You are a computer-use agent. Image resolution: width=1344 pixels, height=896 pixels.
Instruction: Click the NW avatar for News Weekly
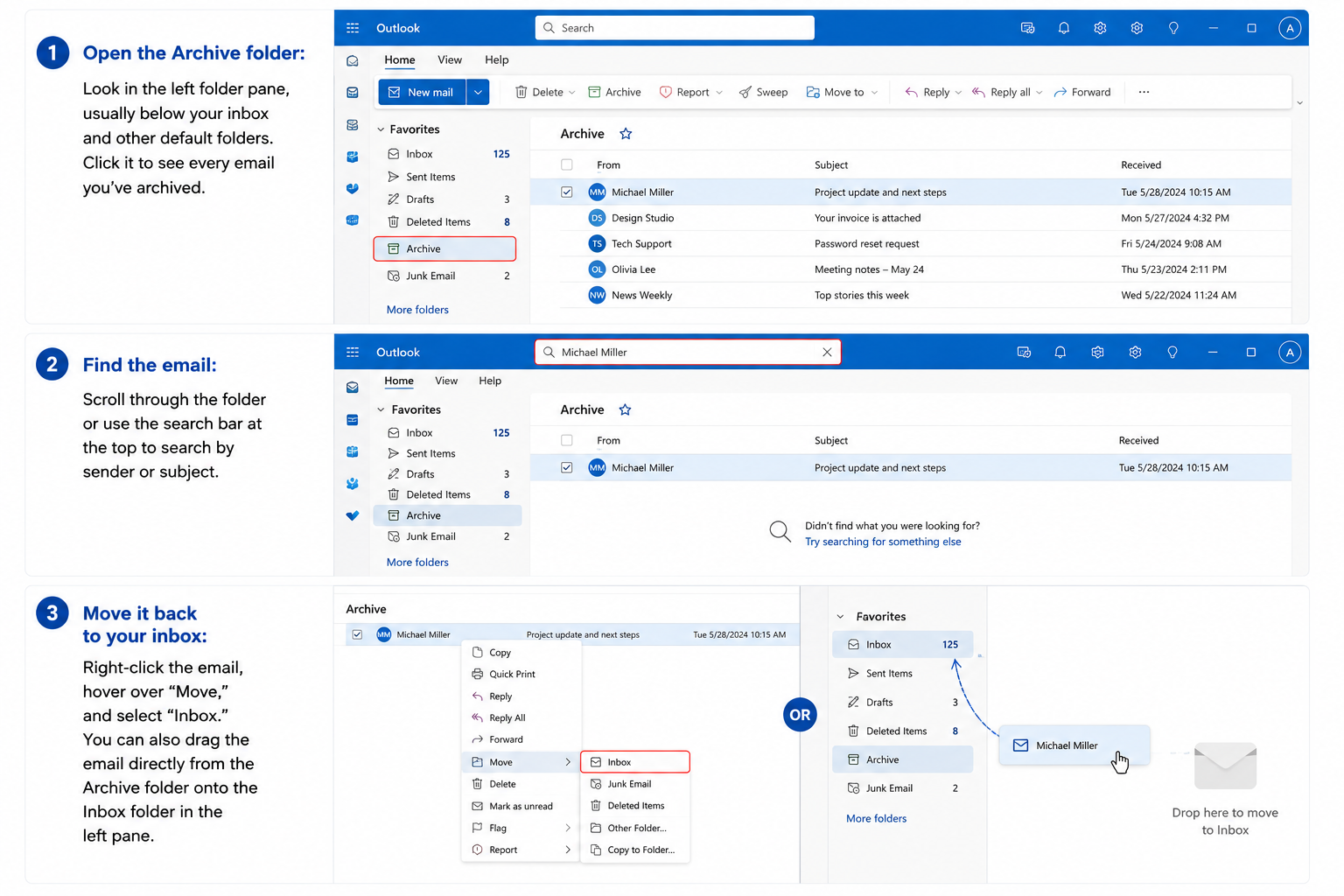597,295
